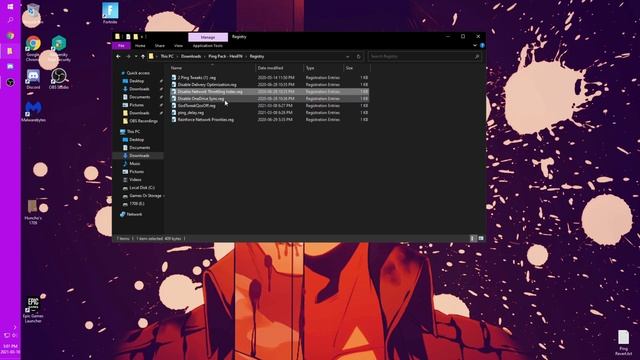This screenshot has height=360, width=640.
Task: Select Disable OneDrive Sync.reg file
Action: tap(269, 98)
